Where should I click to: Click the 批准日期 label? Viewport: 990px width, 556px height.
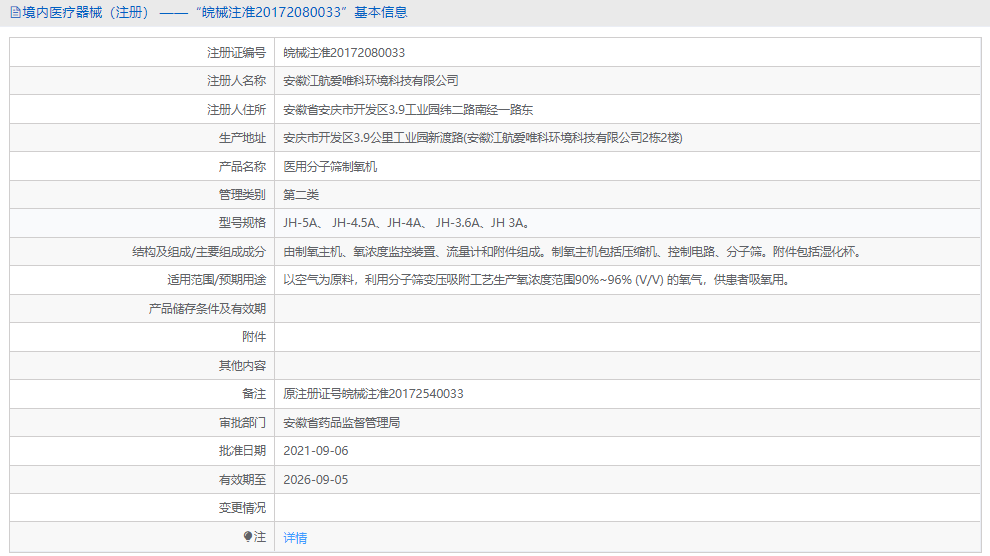242,451
